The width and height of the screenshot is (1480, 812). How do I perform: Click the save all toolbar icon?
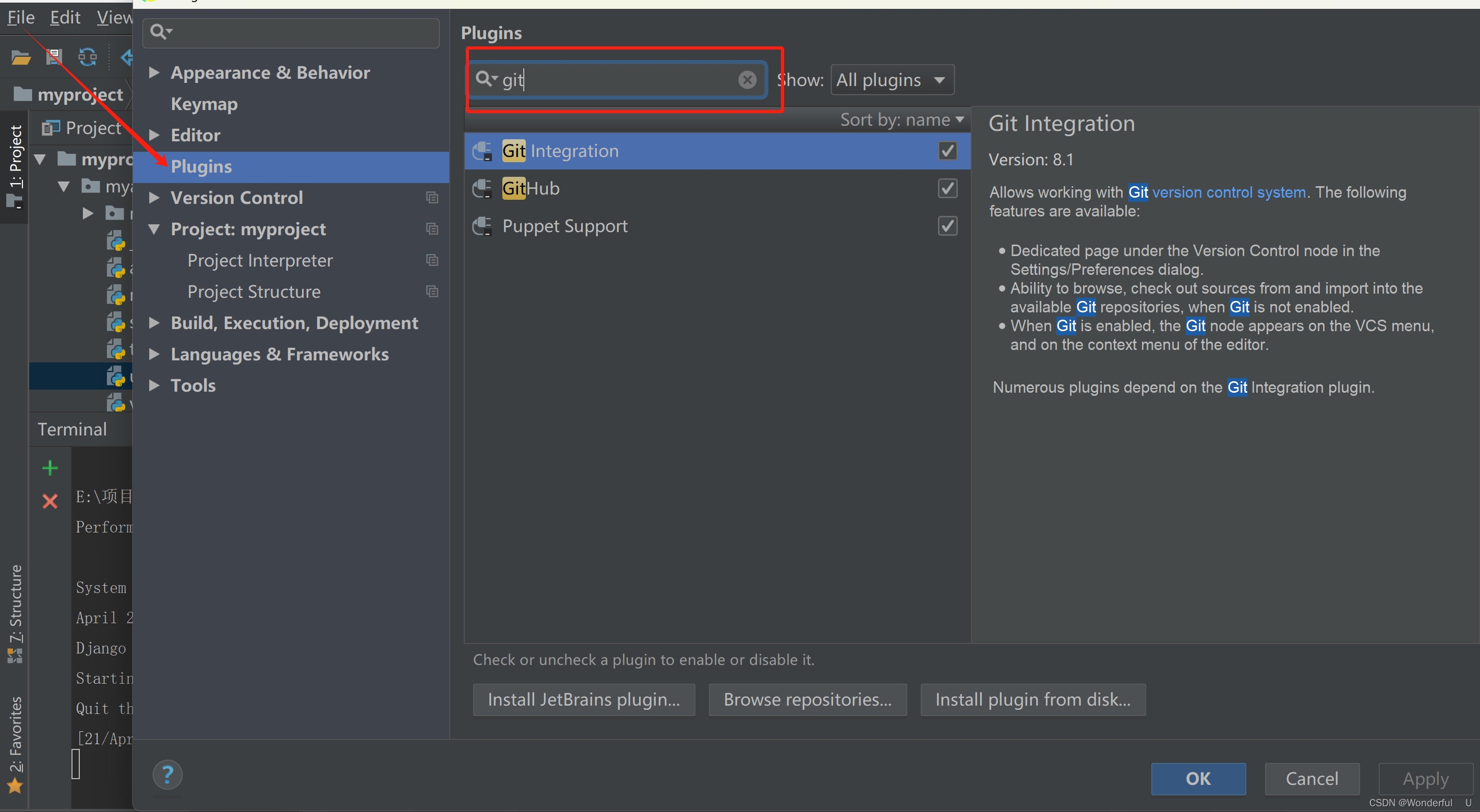[x=54, y=57]
